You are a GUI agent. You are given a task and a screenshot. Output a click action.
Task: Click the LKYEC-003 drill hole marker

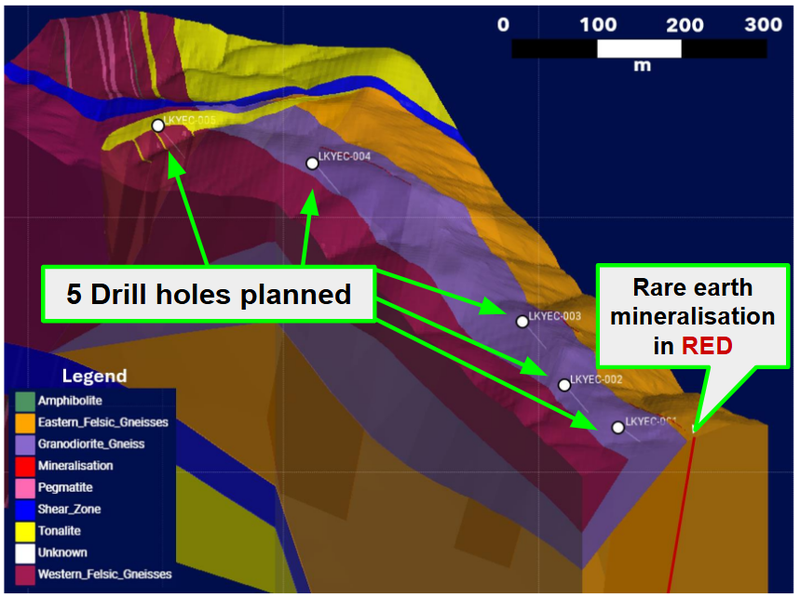[x=521, y=321]
